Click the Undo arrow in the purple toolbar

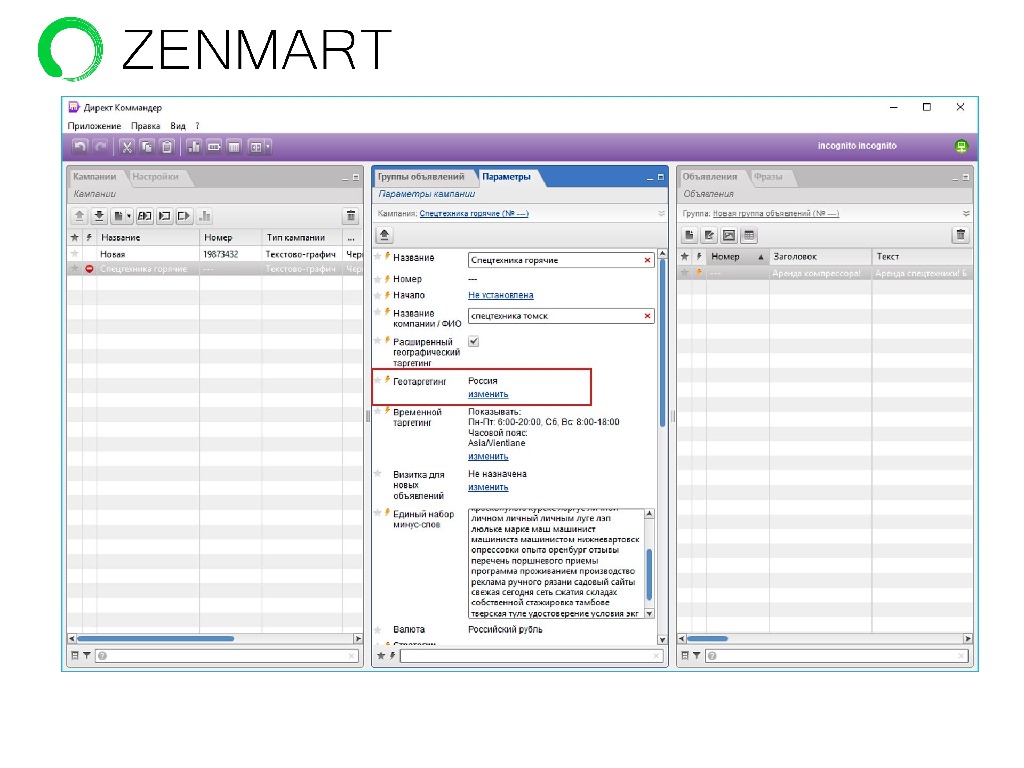point(80,147)
